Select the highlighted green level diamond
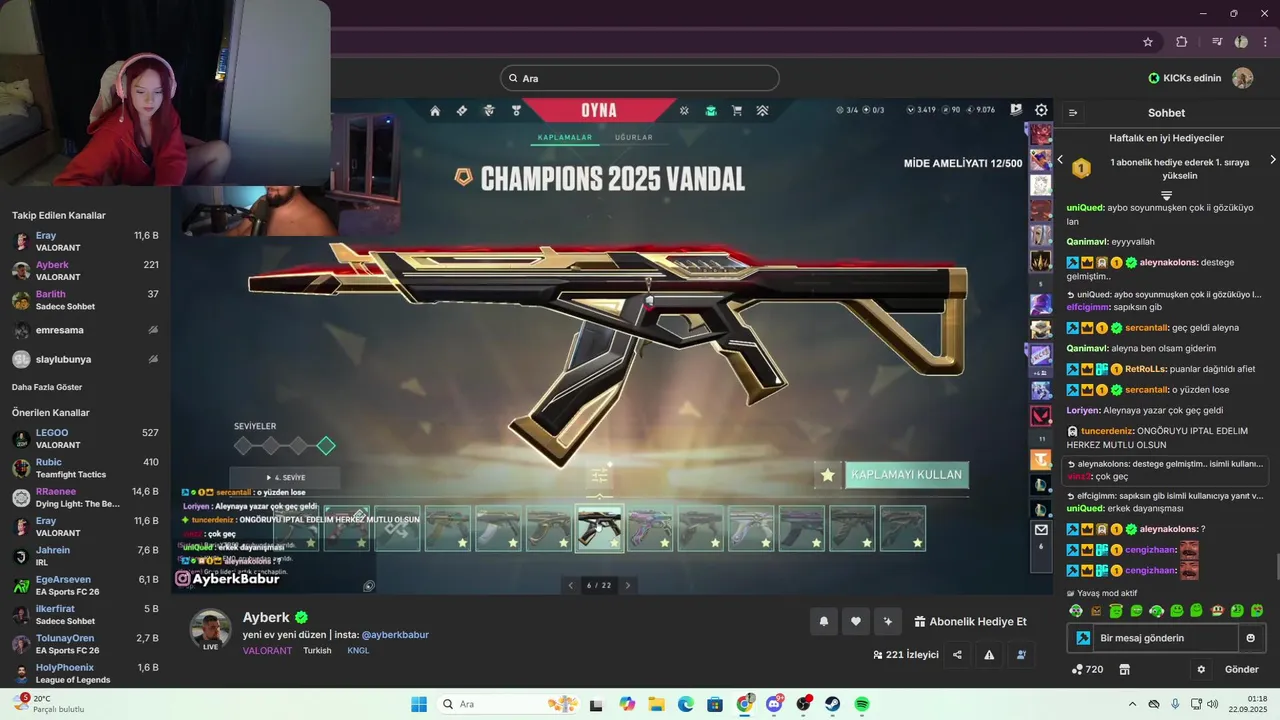This screenshot has height=720, width=1280. click(326, 446)
